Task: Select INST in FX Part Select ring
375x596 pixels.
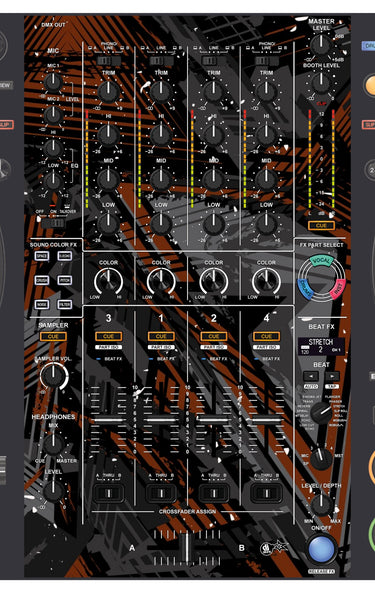Action: click(x=337, y=288)
